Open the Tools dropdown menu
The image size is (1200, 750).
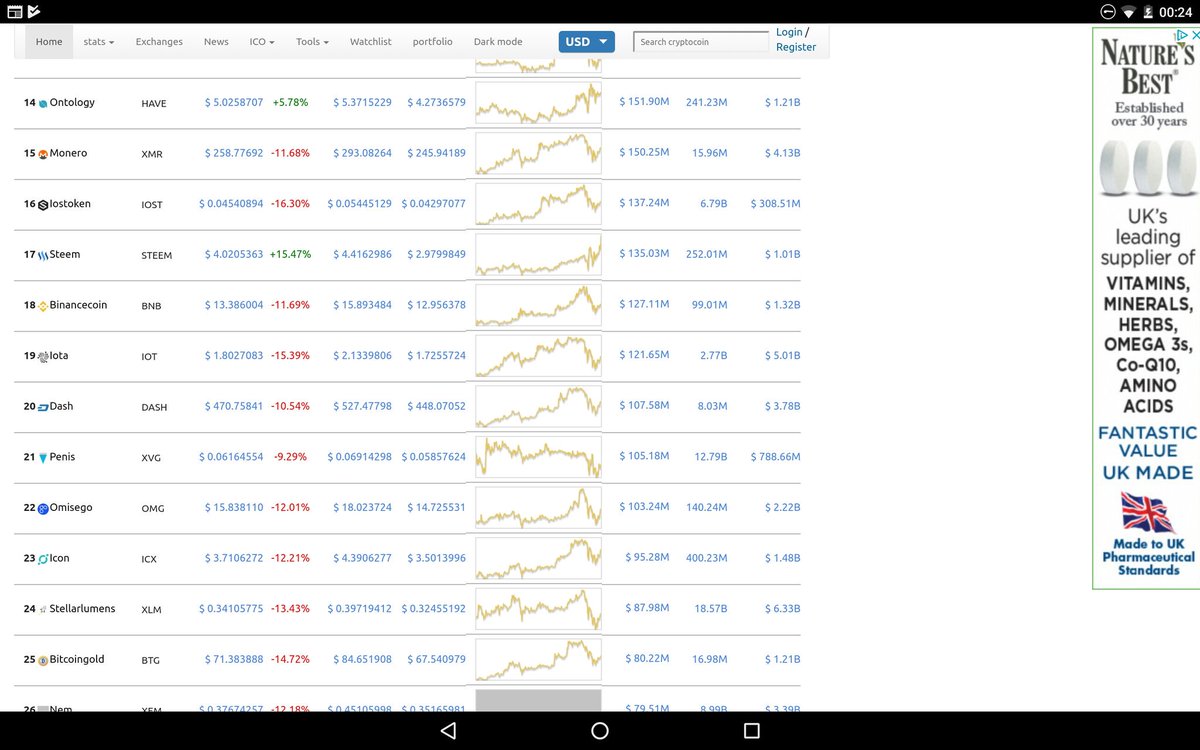tap(312, 42)
